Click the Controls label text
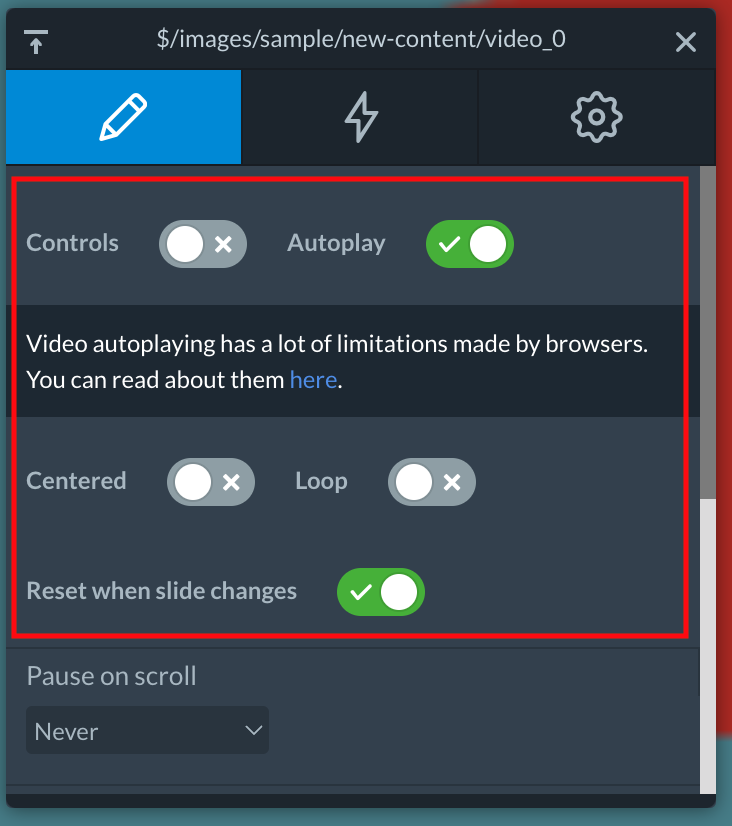732x826 pixels. coord(73,243)
